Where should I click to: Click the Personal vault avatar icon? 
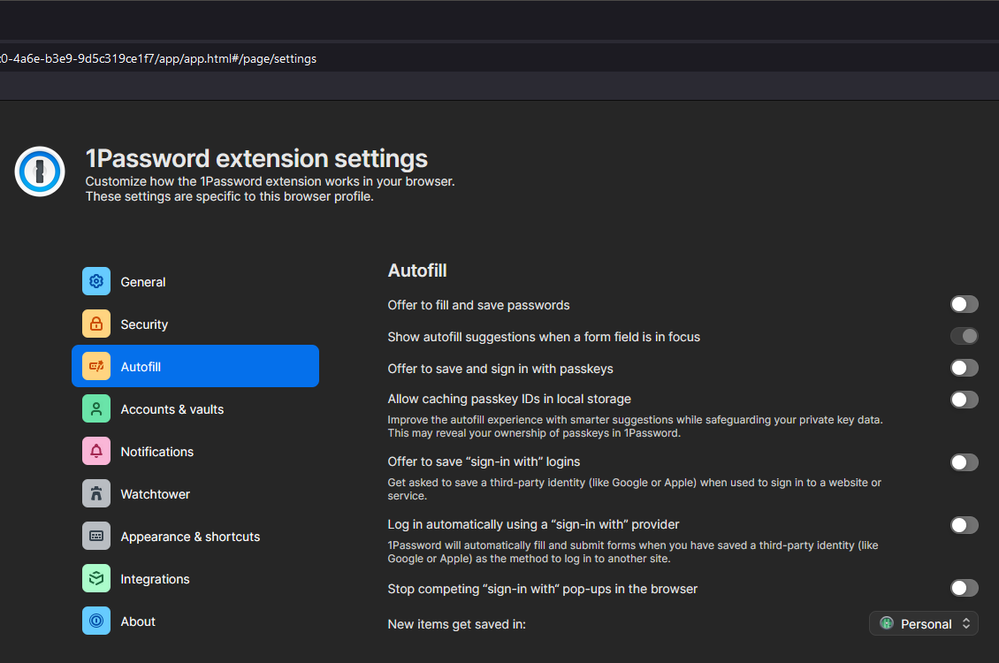coord(886,624)
